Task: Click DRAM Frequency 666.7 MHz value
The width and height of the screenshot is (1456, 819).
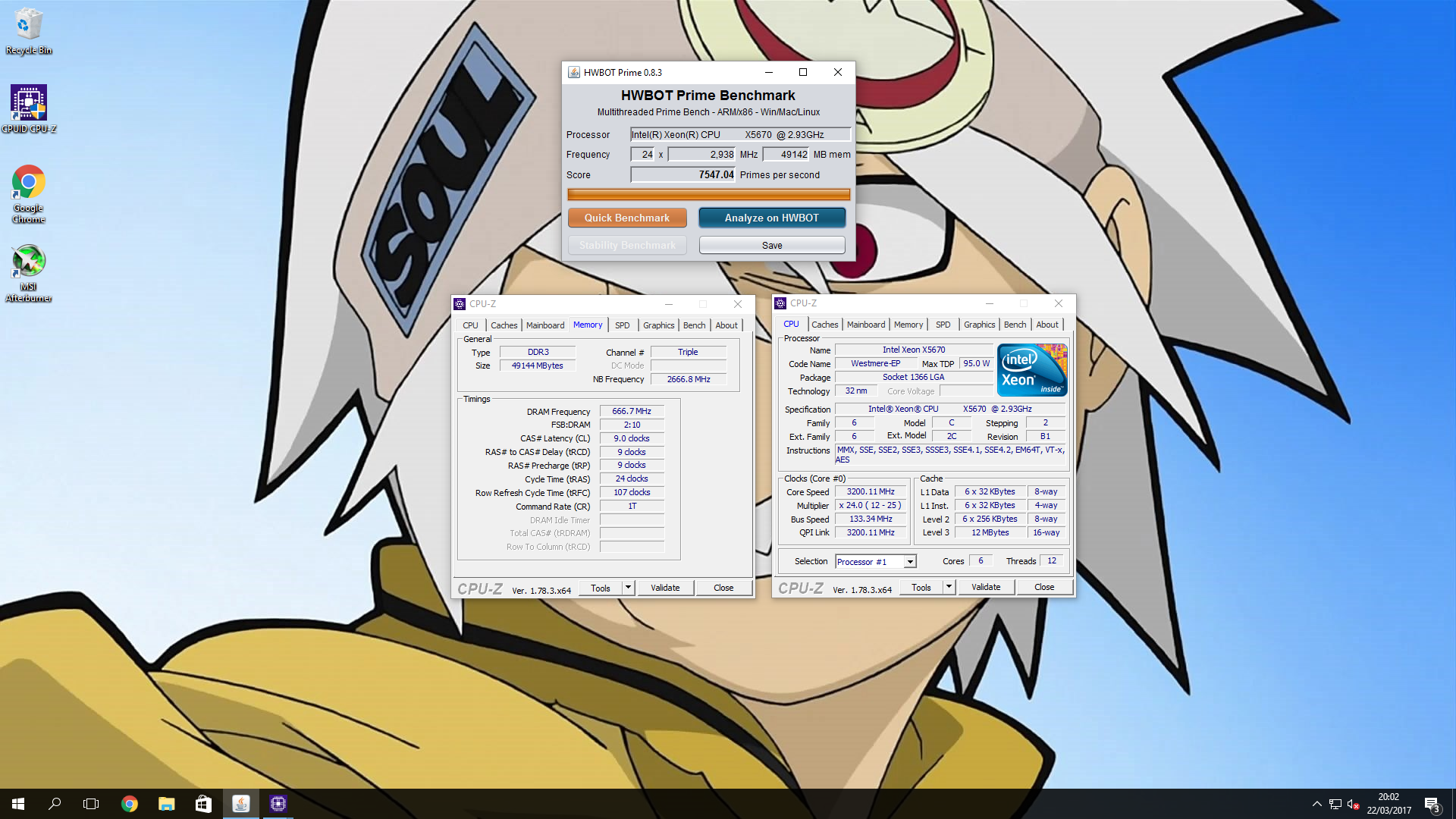Action: click(x=632, y=411)
